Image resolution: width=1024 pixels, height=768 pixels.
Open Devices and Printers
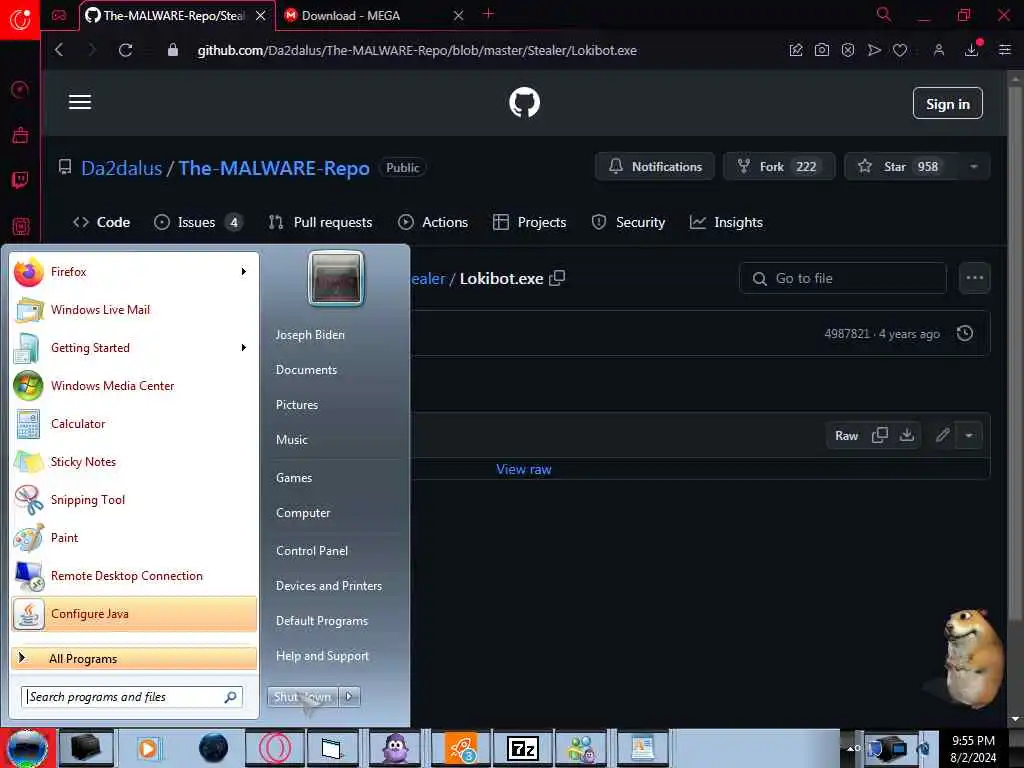click(x=329, y=586)
